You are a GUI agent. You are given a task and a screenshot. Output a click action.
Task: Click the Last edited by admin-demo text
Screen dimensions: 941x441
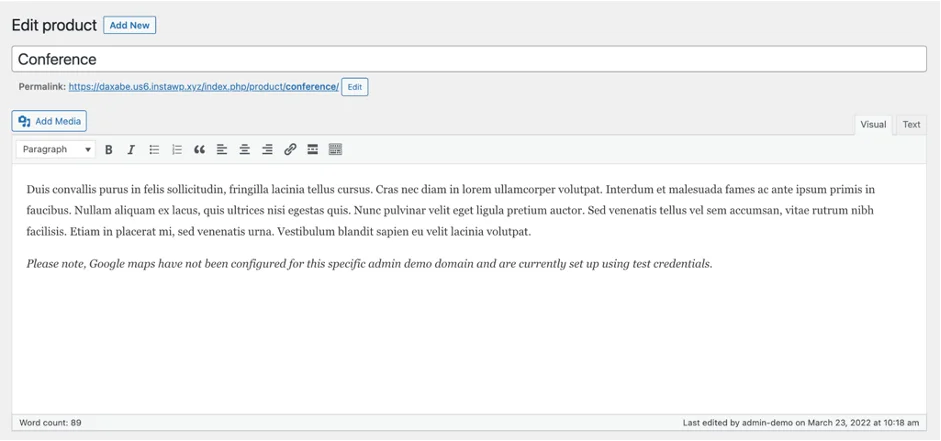[801, 422]
